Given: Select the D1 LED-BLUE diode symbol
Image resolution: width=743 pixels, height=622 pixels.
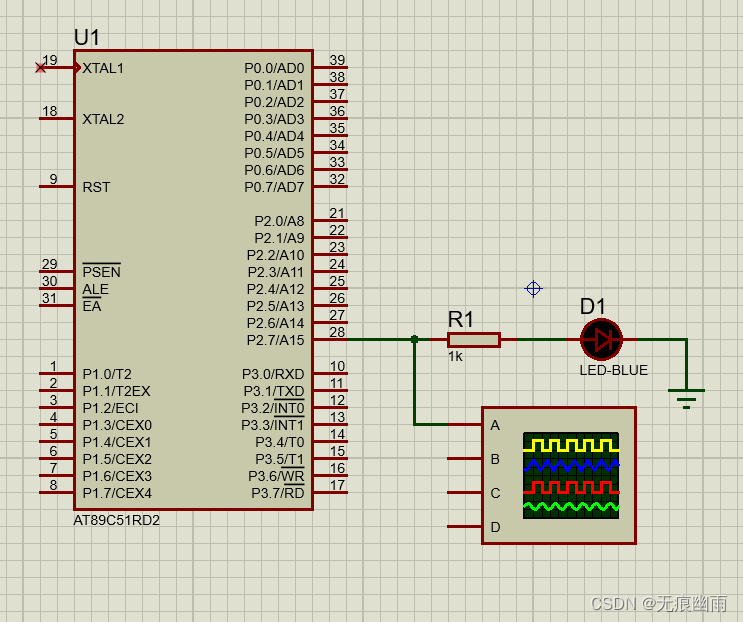Looking at the screenshot, I should coord(601,339).
